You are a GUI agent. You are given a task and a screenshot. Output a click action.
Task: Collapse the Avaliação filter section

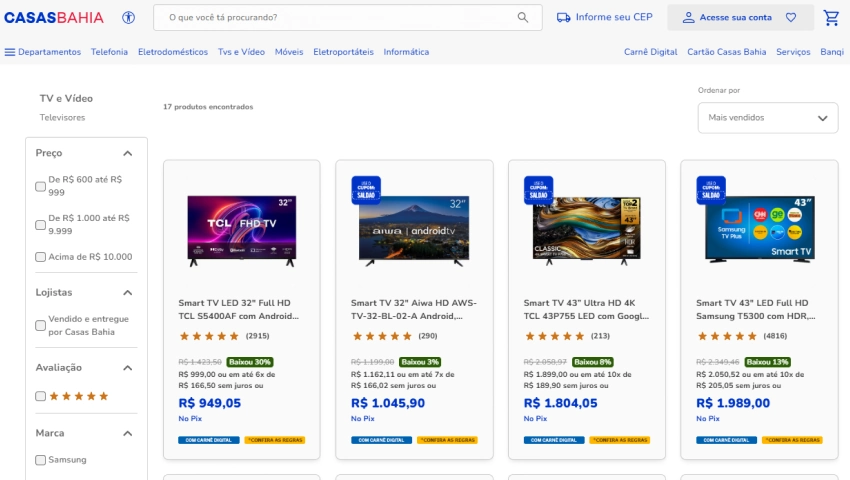127,368
